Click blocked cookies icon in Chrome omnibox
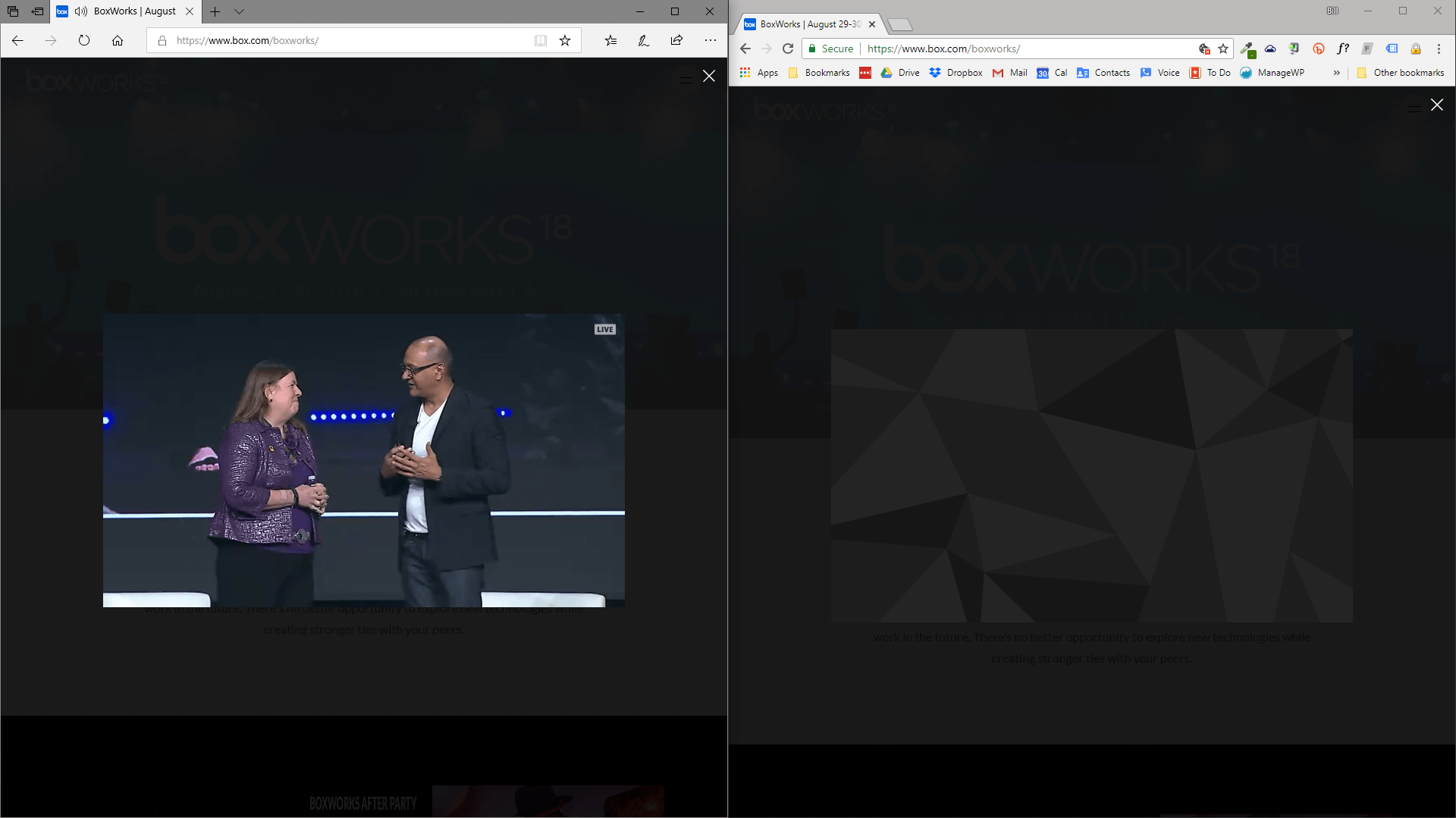This screenshot has width=1456, height=818. (x=1204, y=49)
